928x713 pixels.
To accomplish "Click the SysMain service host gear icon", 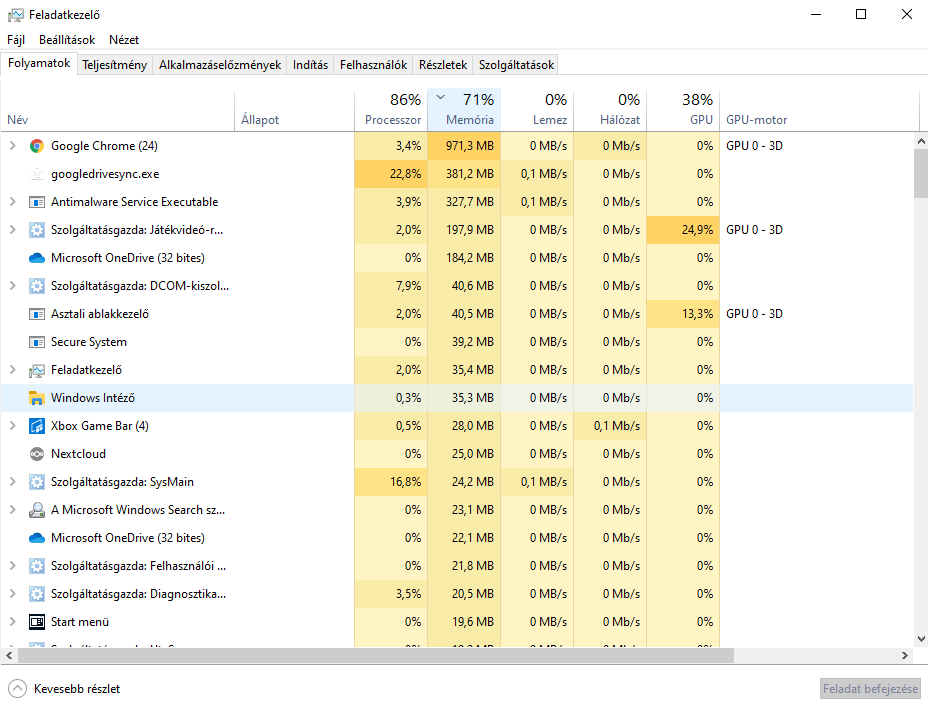I will 37,482.
